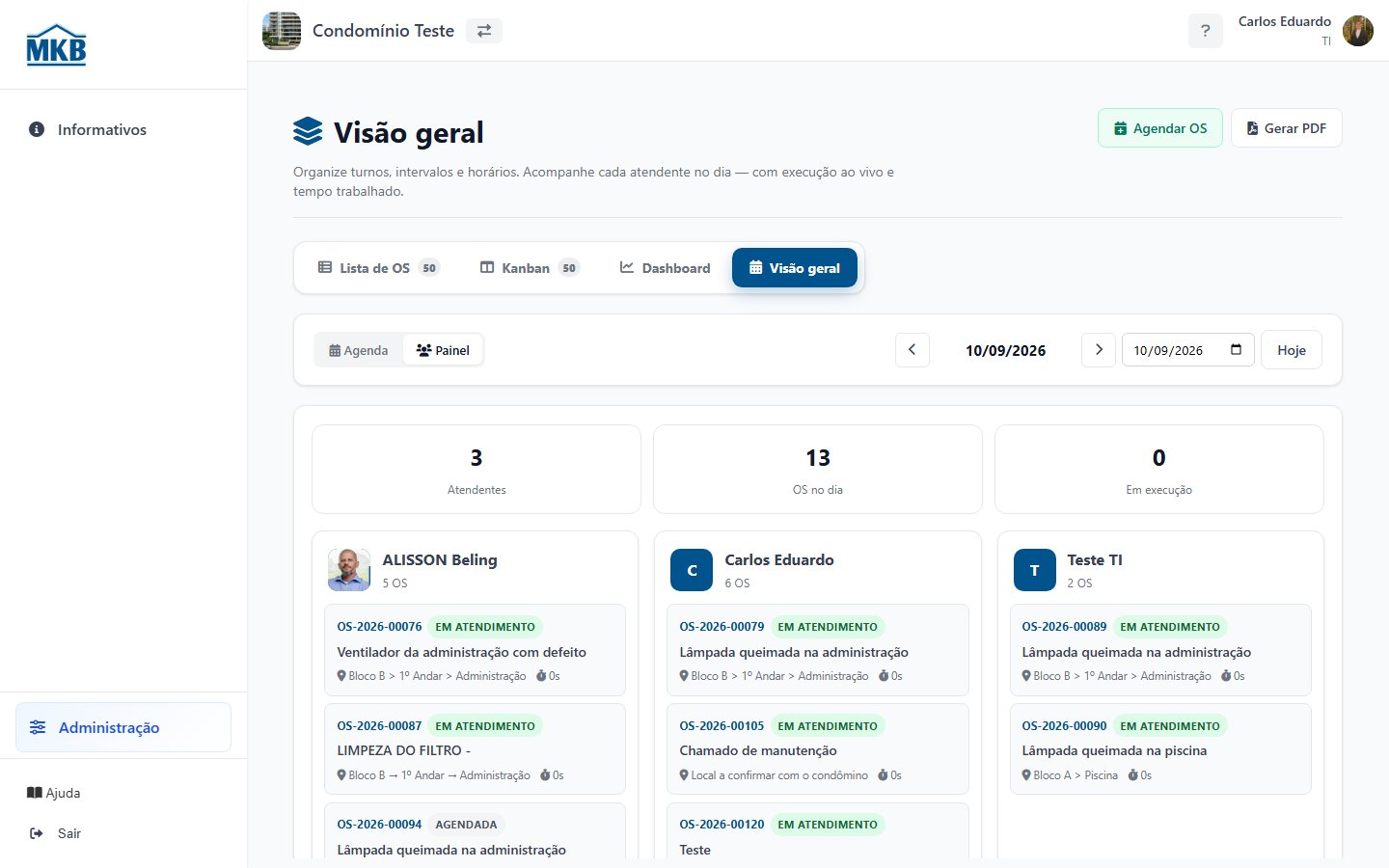This screenshot has width=1389, height=868.
Task: Click the OS no dia count card
Action: pyautogui.click(x=818, y=470)
